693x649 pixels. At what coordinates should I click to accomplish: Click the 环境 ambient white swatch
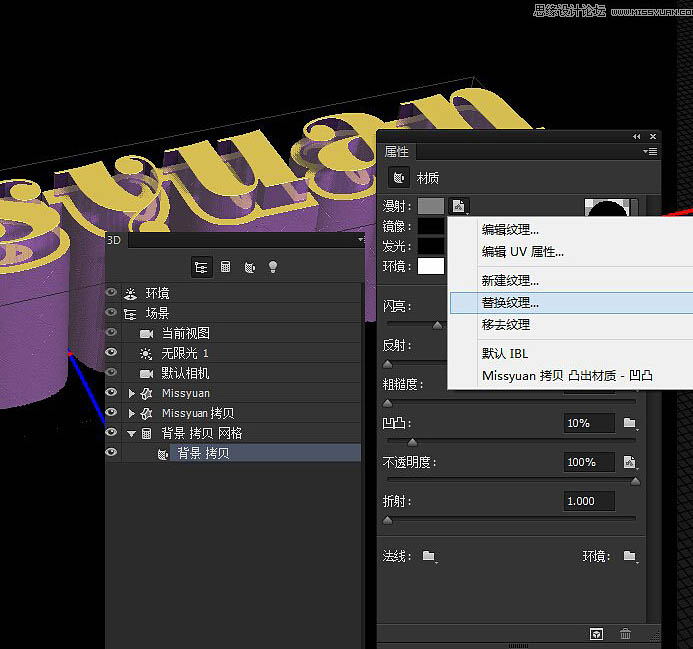pos(431,266)
